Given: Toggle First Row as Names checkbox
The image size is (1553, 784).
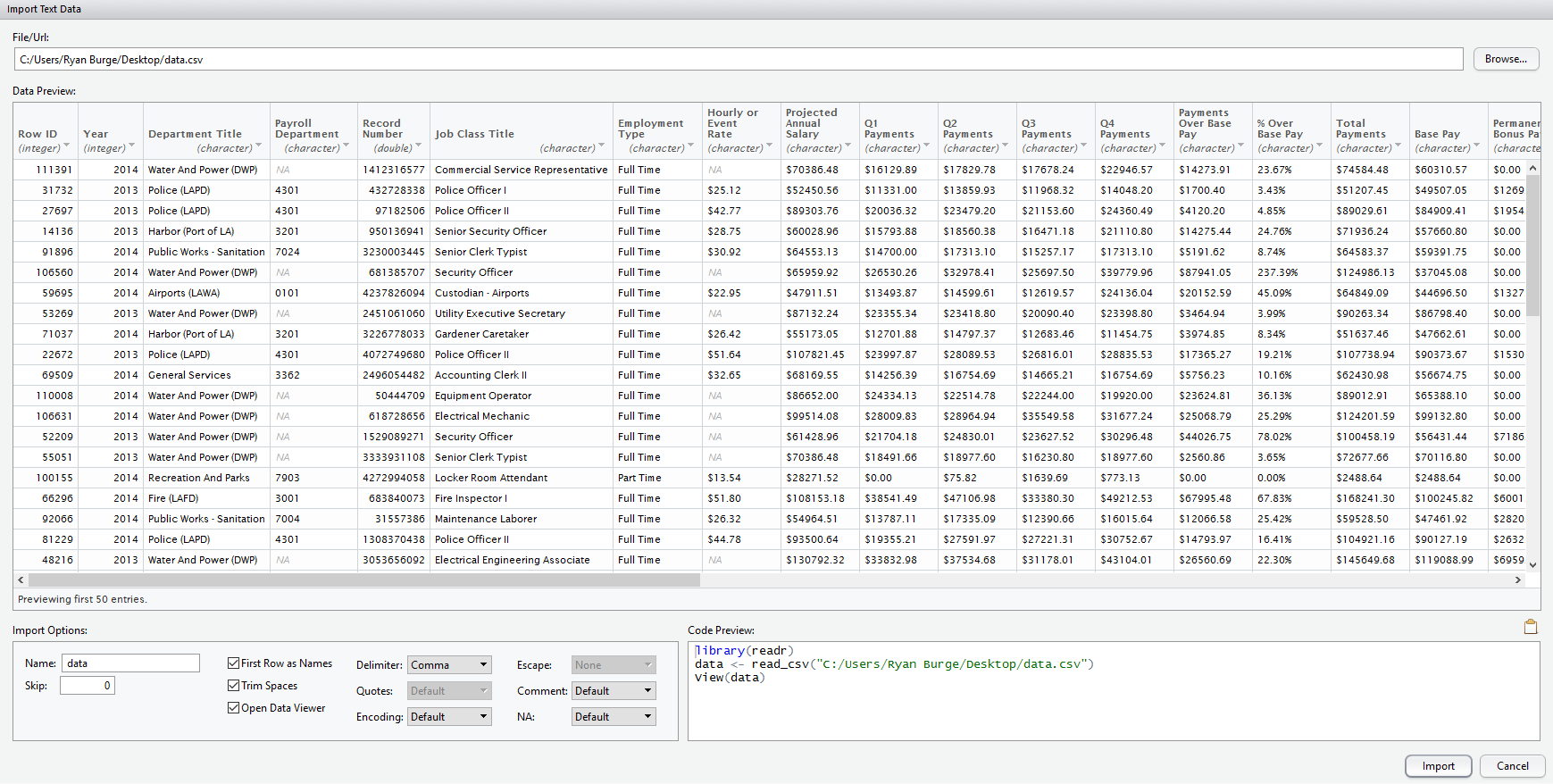Looking at the screenshot, I should (x=233, y=663).
